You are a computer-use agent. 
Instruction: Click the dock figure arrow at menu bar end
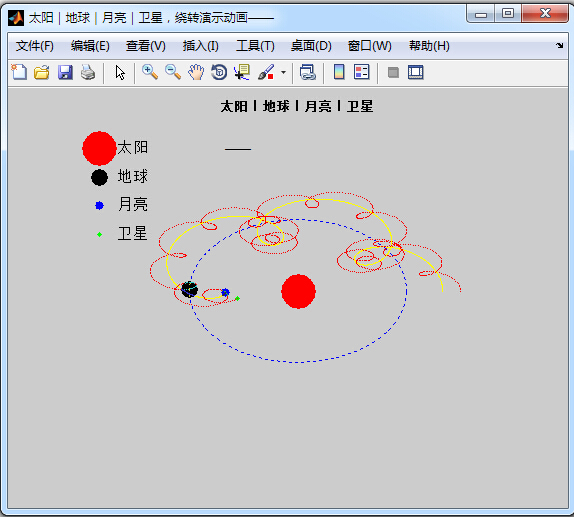coord(559,45)
